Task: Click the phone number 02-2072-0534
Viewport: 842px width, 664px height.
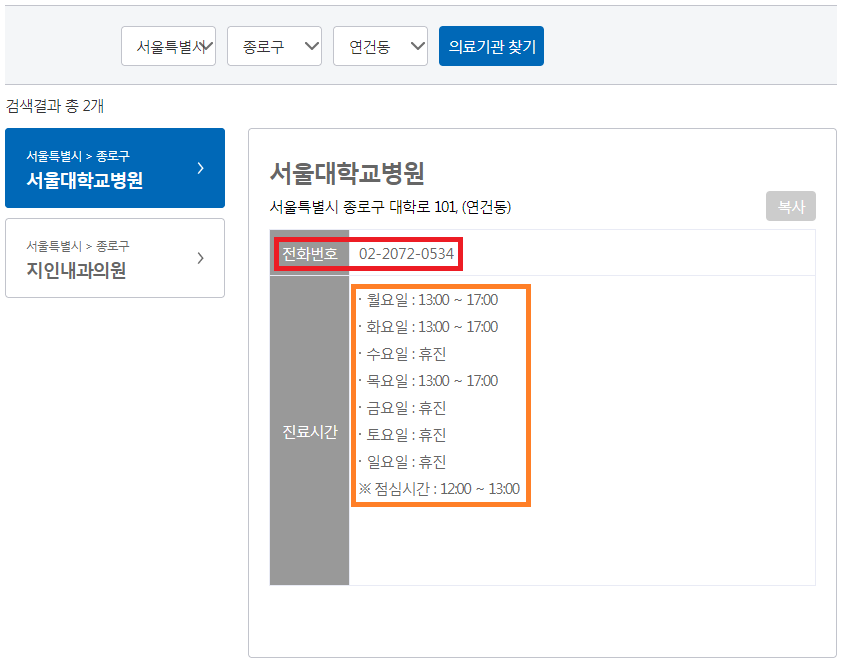Action: coord(406,253)
